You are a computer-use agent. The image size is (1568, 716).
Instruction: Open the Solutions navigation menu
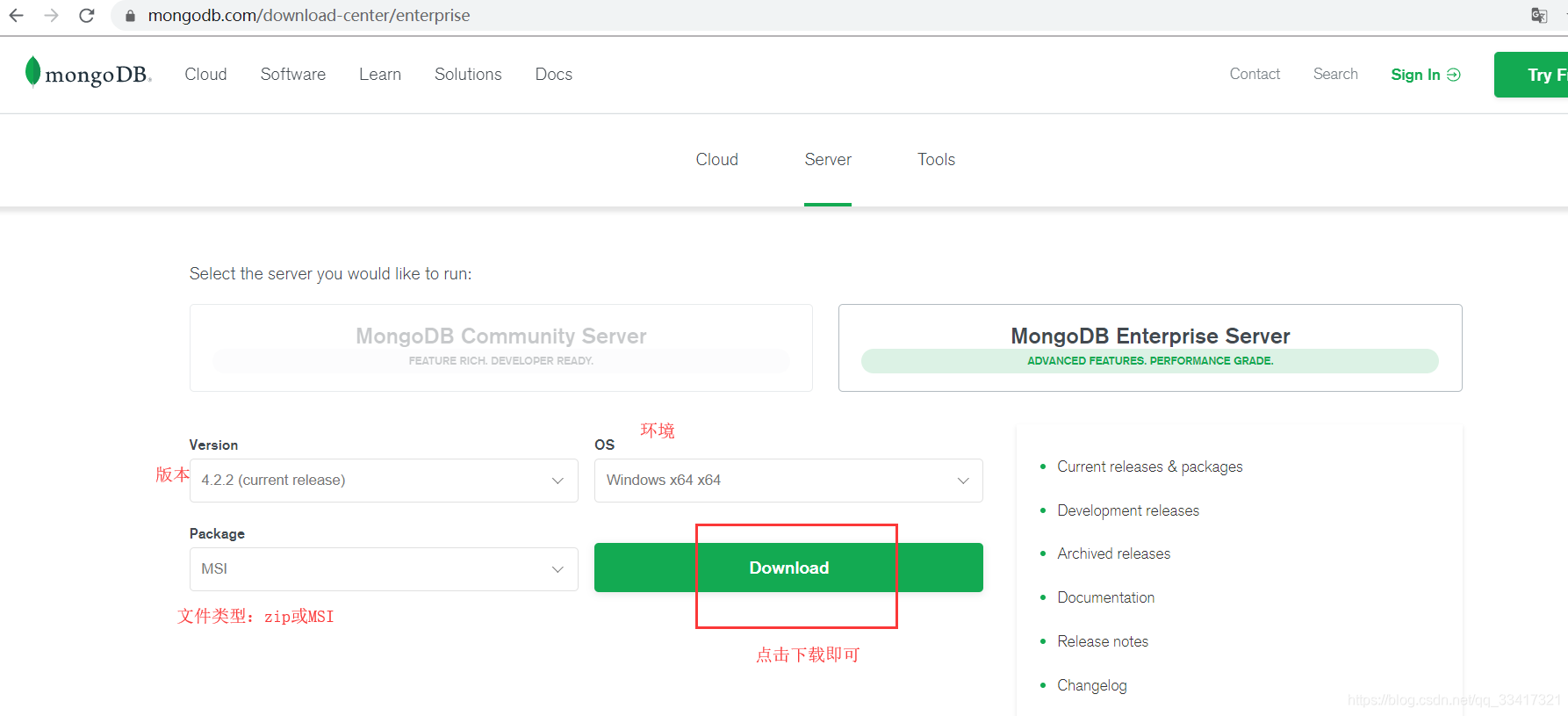[x=468, y=75]
